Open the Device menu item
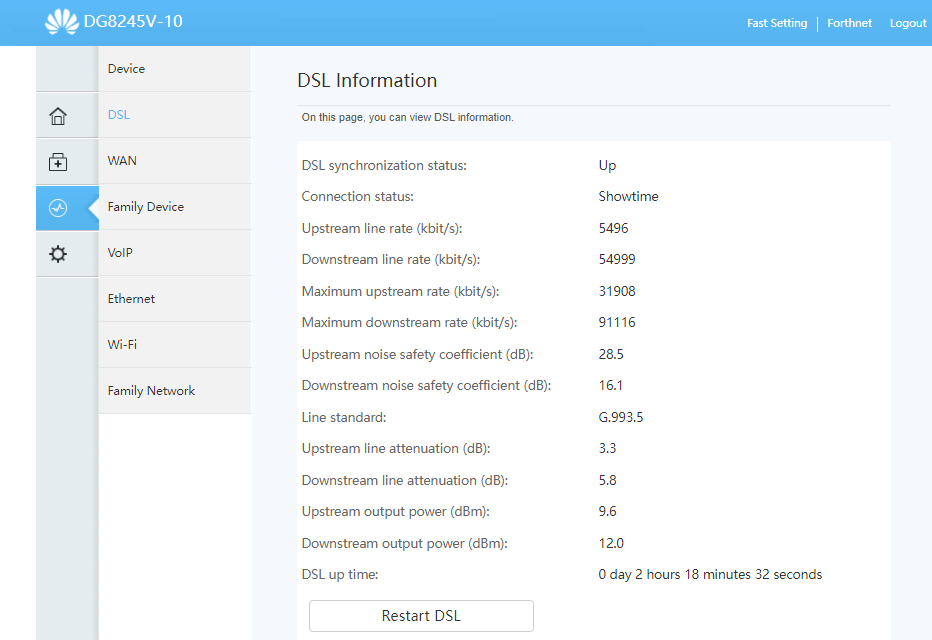The height and width of the screenshot is (640, 932). coord(126,69)
